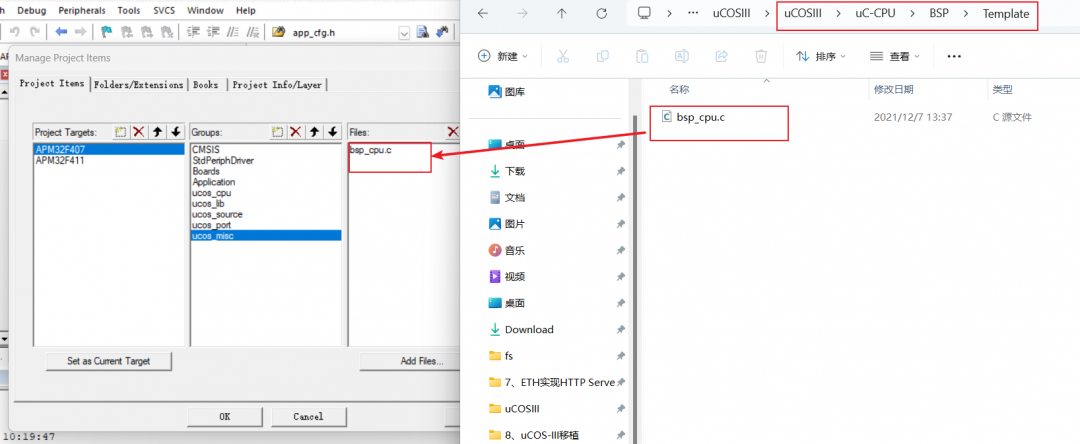The width and height of the screenshot is (1080, 444).
Task: Delete selected project target red X
Action: (x=138, y=131)
